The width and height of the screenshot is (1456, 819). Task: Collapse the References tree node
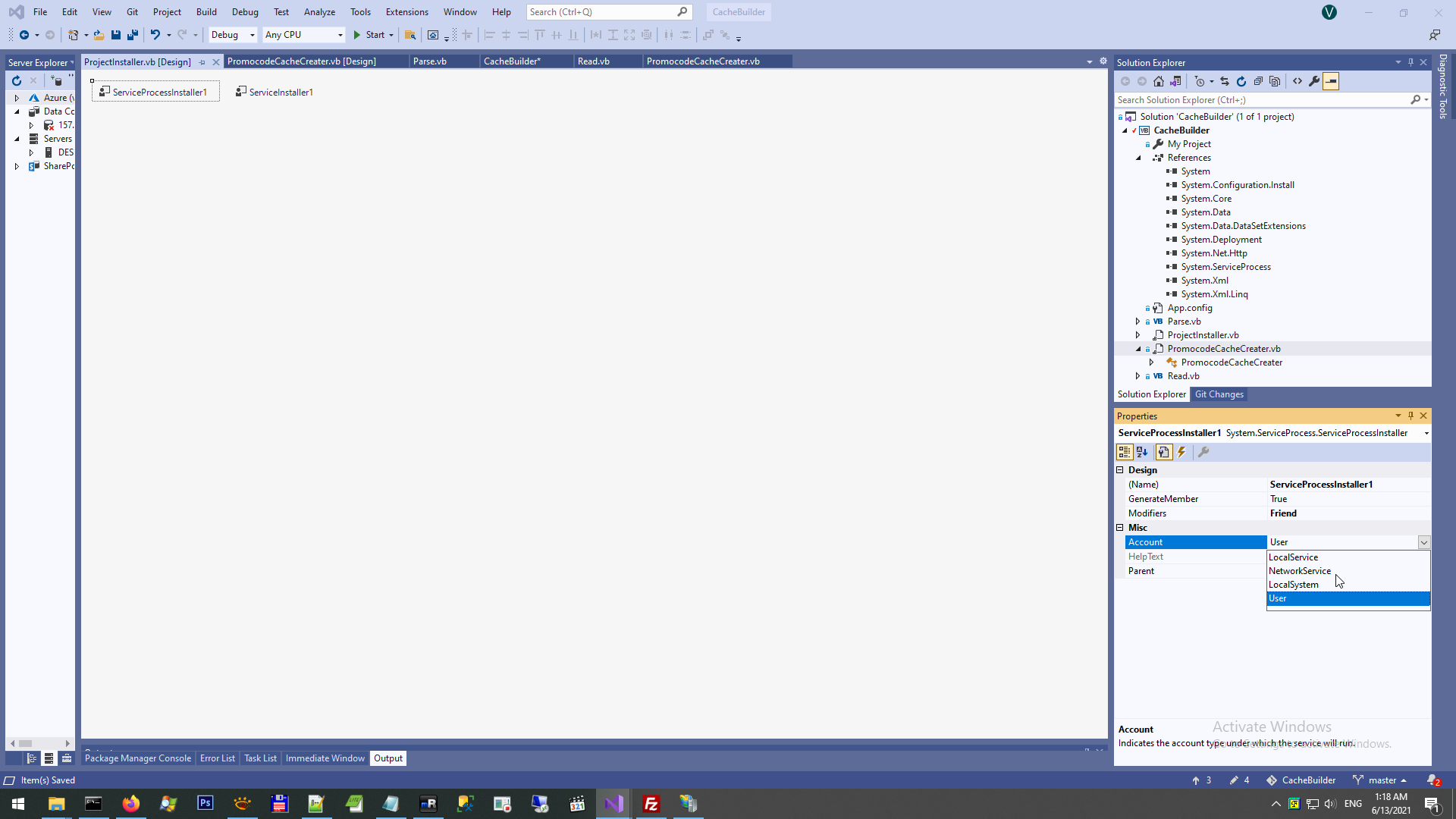coord(1138,158)
